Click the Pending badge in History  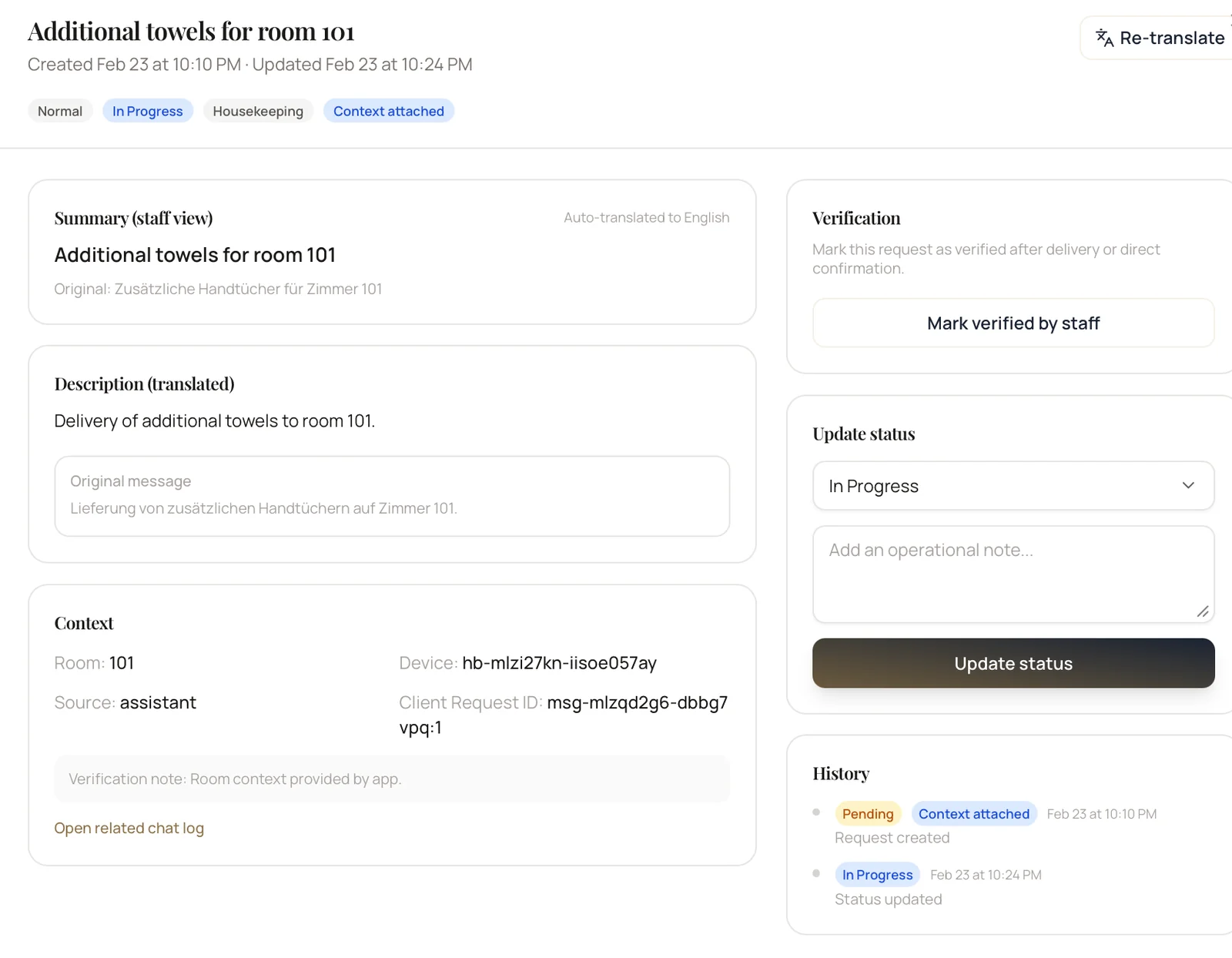point(868,814)
